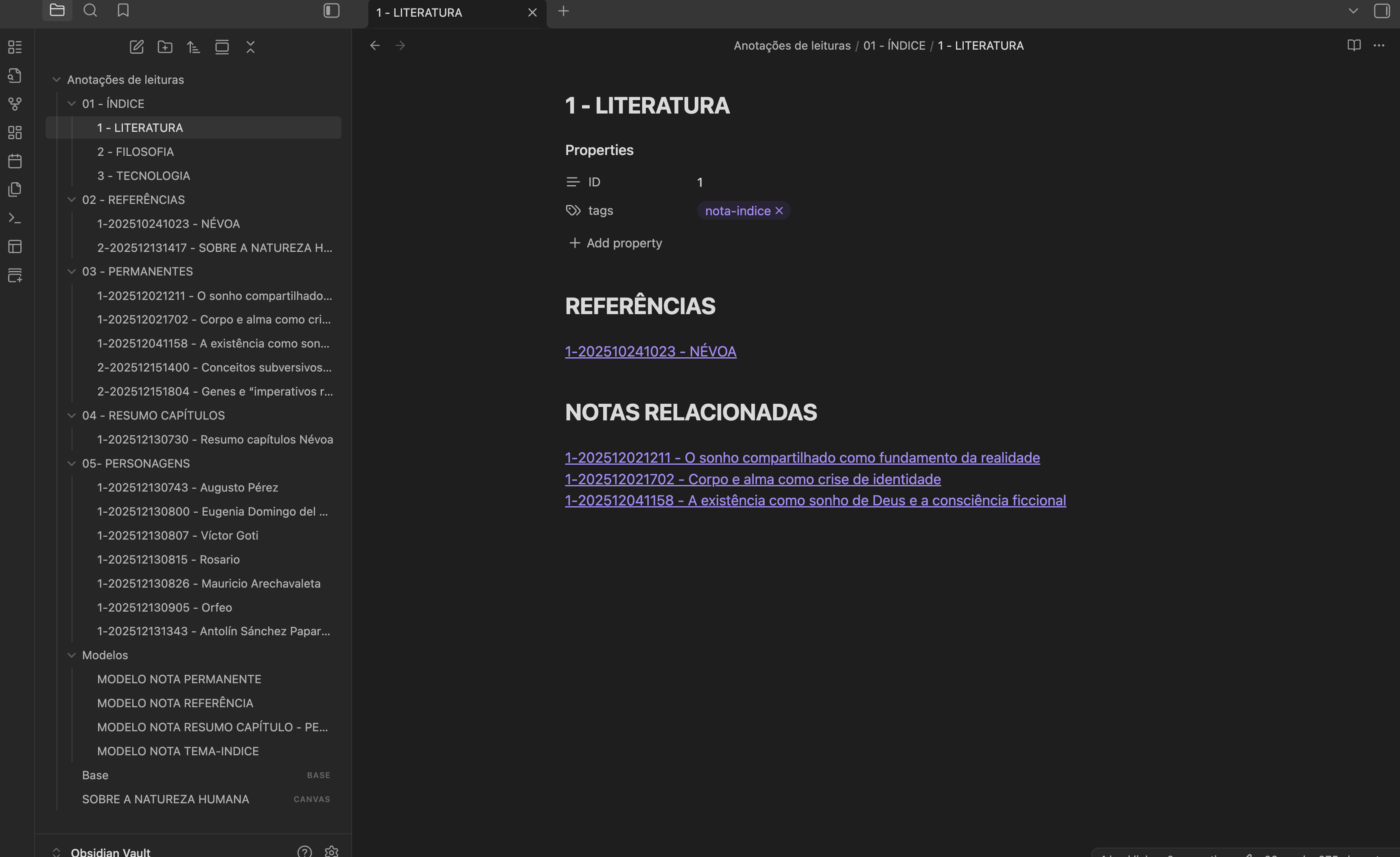Collapse the 05- PERSONAGENS folder
The width and height of the screenshot is (1400, 857).
(x=72, y=463)
